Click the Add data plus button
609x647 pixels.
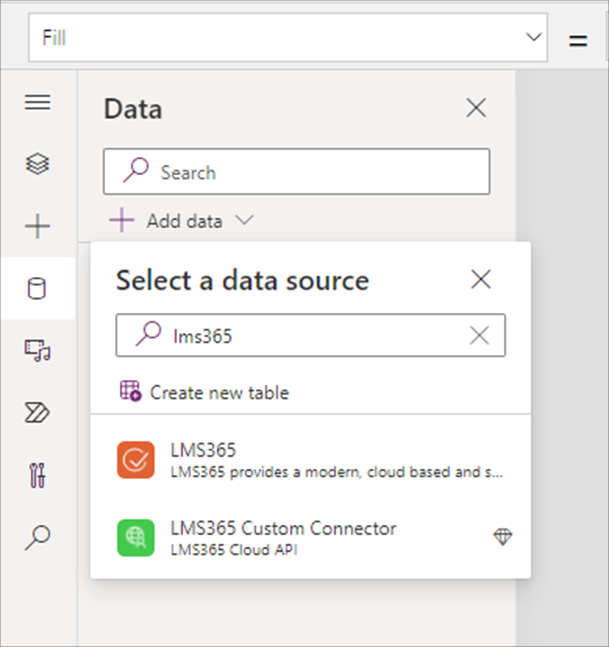tap(122, 221)
